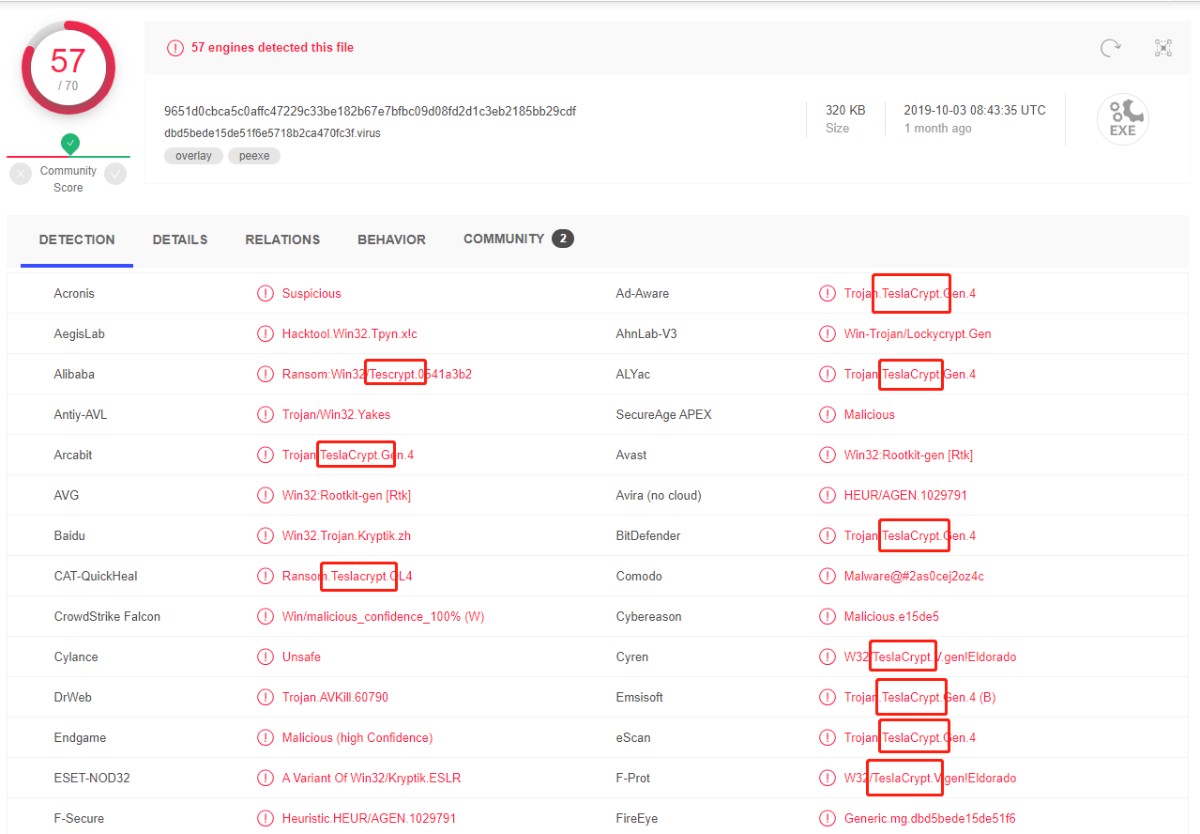Click the FireEye engine name
Image resolution: width=1200 pixels, height=834 pixels.
[637, 818]
